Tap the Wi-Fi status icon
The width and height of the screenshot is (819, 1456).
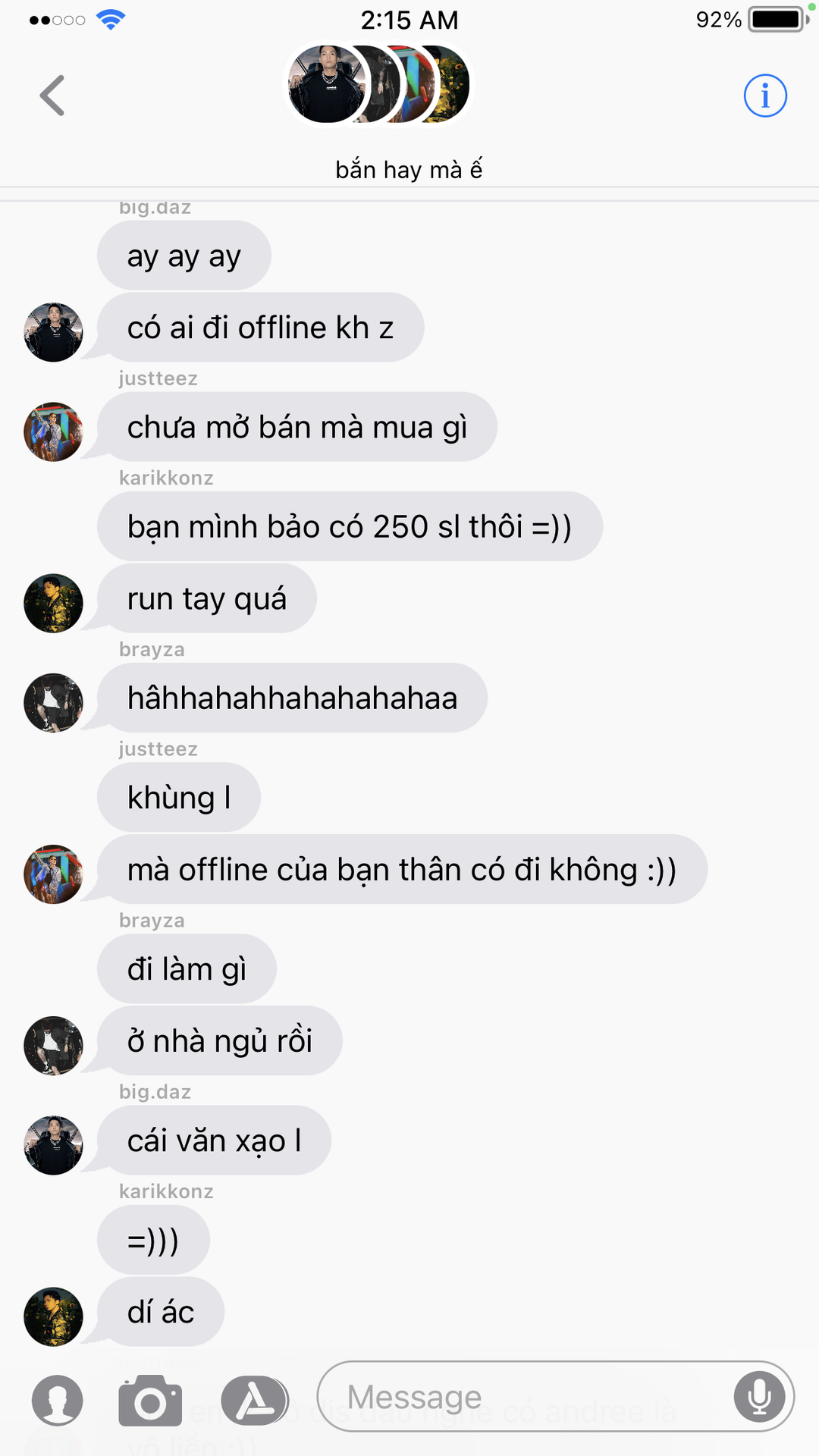pyautogui.click(x=111, y=20)
